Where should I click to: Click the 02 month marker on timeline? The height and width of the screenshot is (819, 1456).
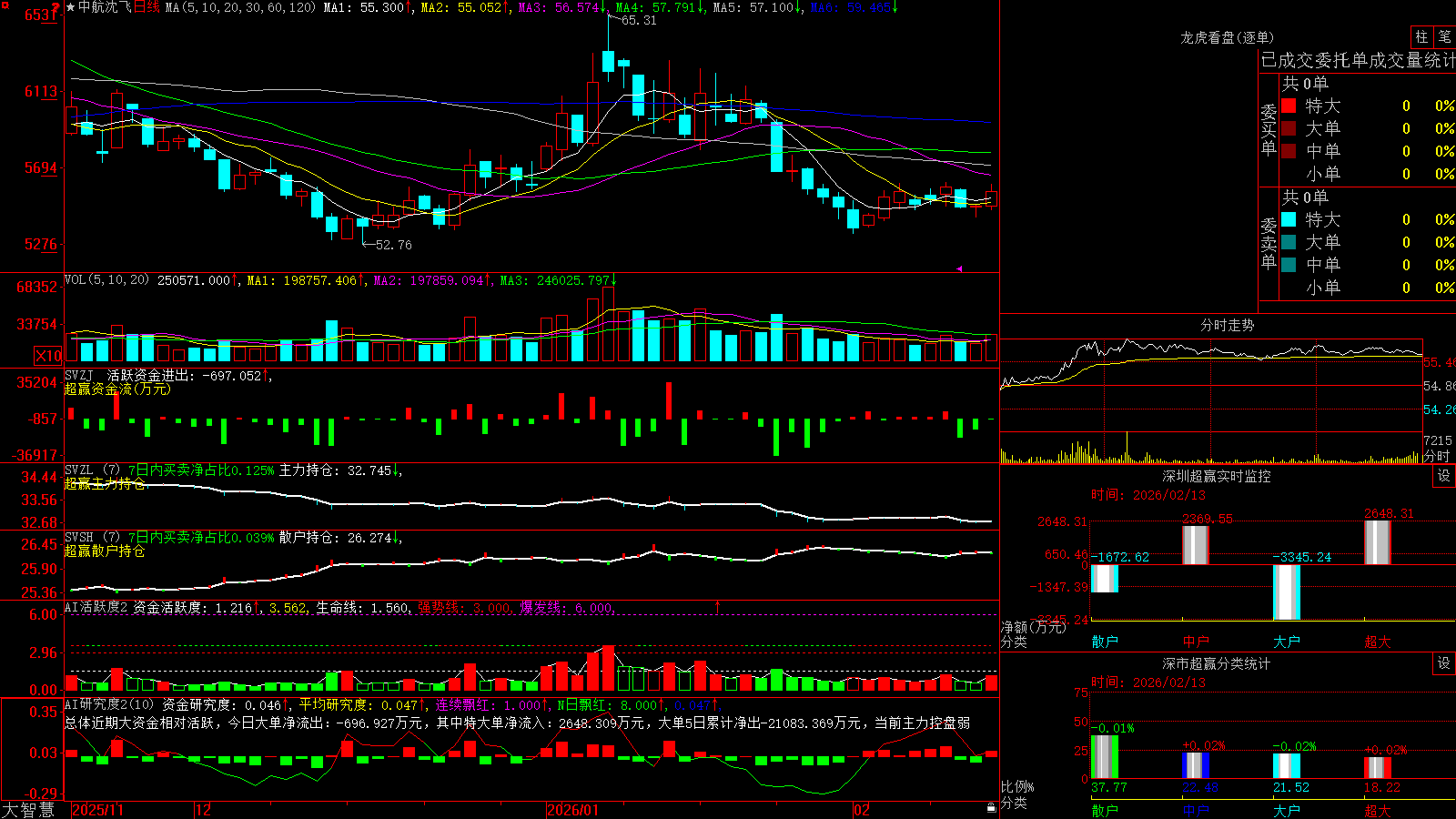point(862,810)
